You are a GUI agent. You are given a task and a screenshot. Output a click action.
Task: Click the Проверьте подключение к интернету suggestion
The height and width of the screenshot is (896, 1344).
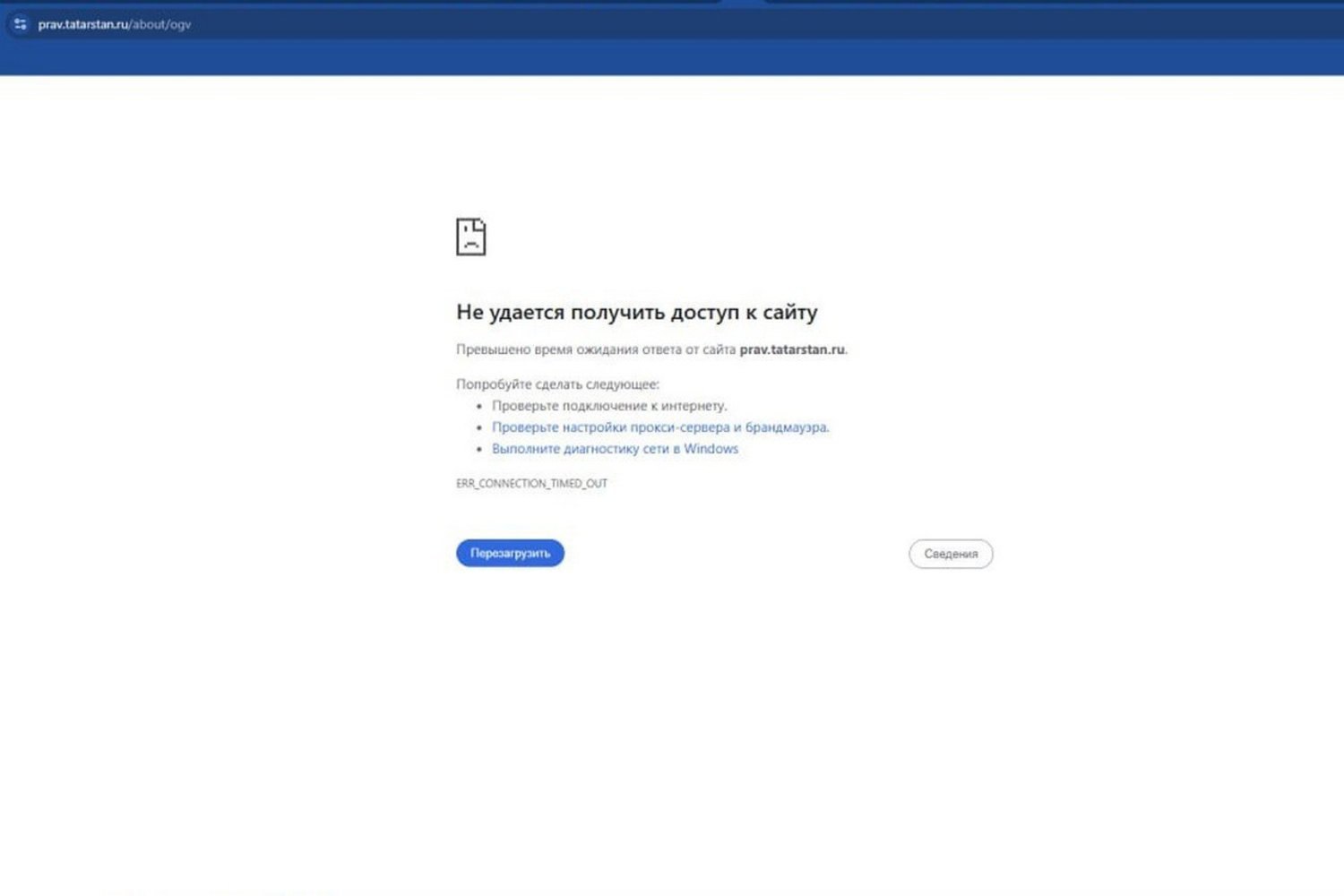point(609,406)
